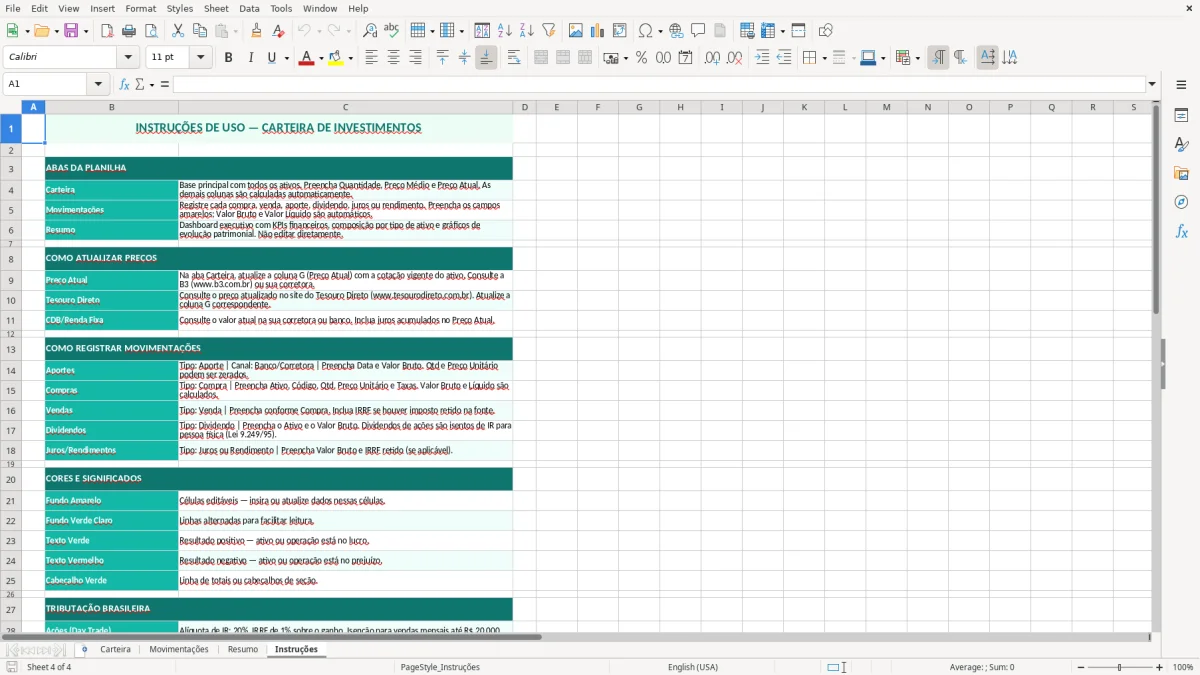Sort descending Z to A
Screen dimensions: 1200x675
[526, 31]
